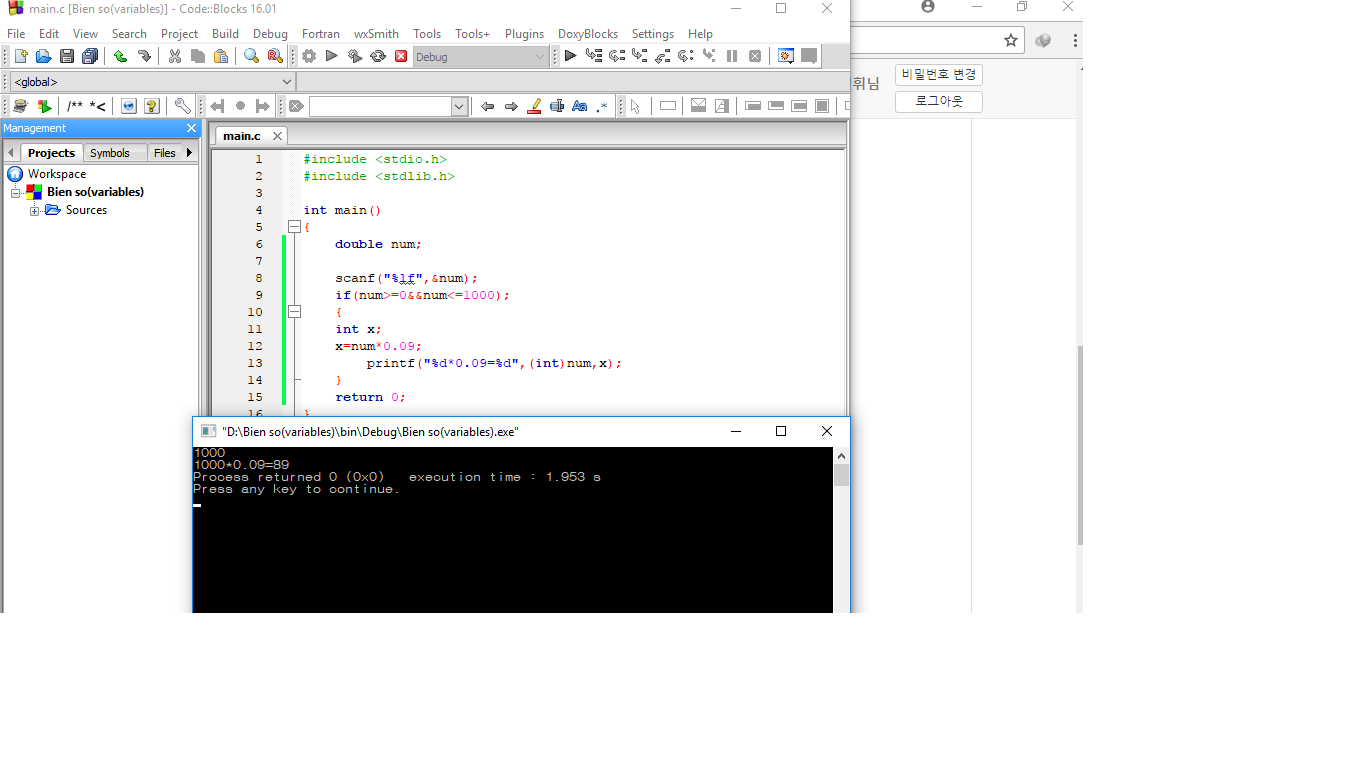Click the 로그아웃 button

pos(938,102)
